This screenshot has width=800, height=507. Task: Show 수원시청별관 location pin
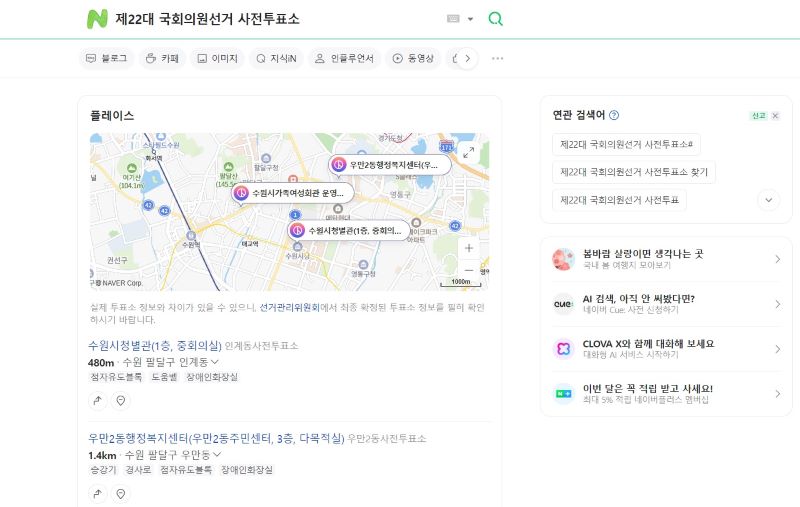pyautogui.click(x=121, y=400)
